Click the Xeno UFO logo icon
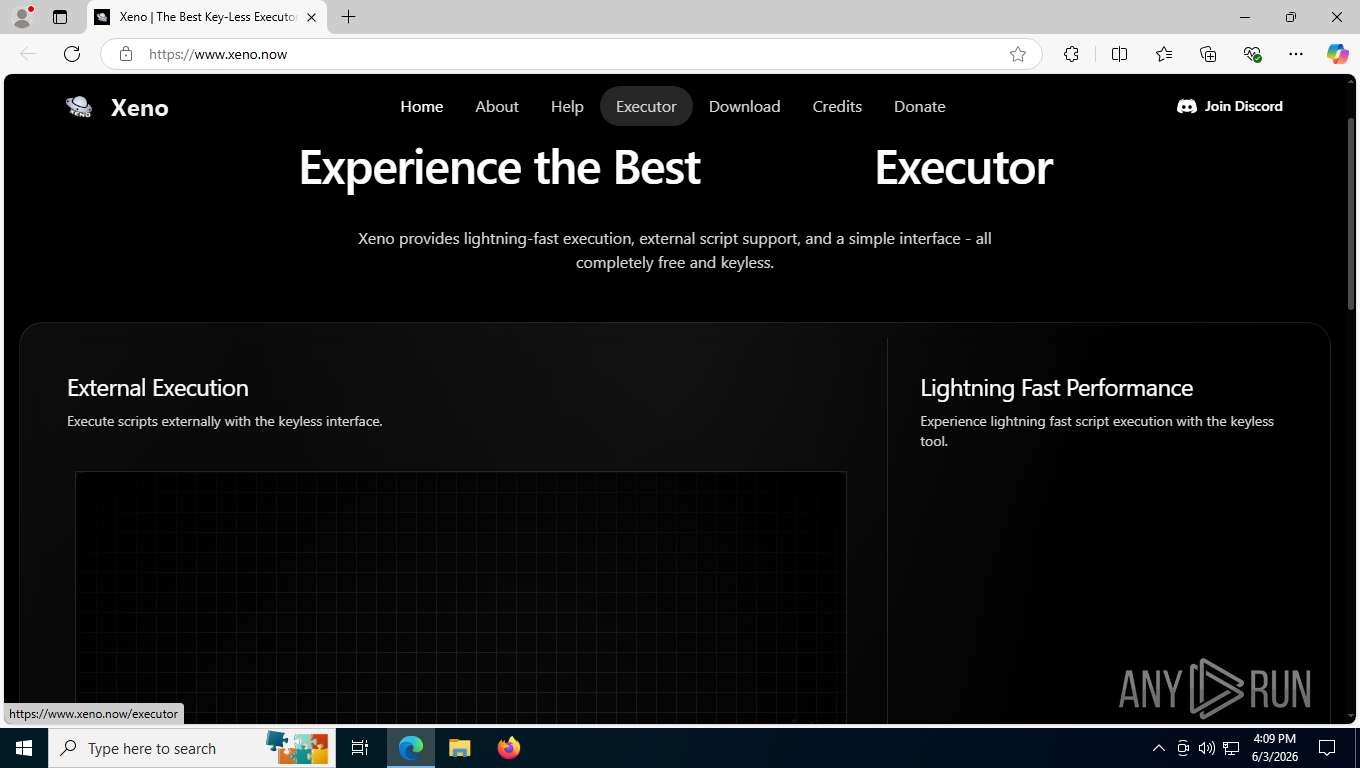 [x=79, y=107]
